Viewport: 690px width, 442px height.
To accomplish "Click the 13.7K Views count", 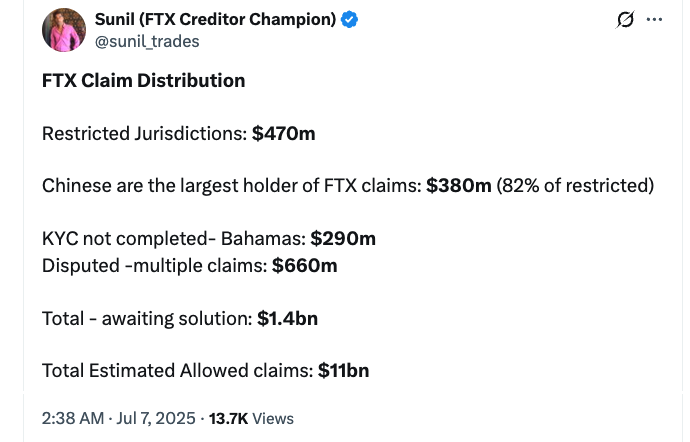I will (x=251, y=418).
